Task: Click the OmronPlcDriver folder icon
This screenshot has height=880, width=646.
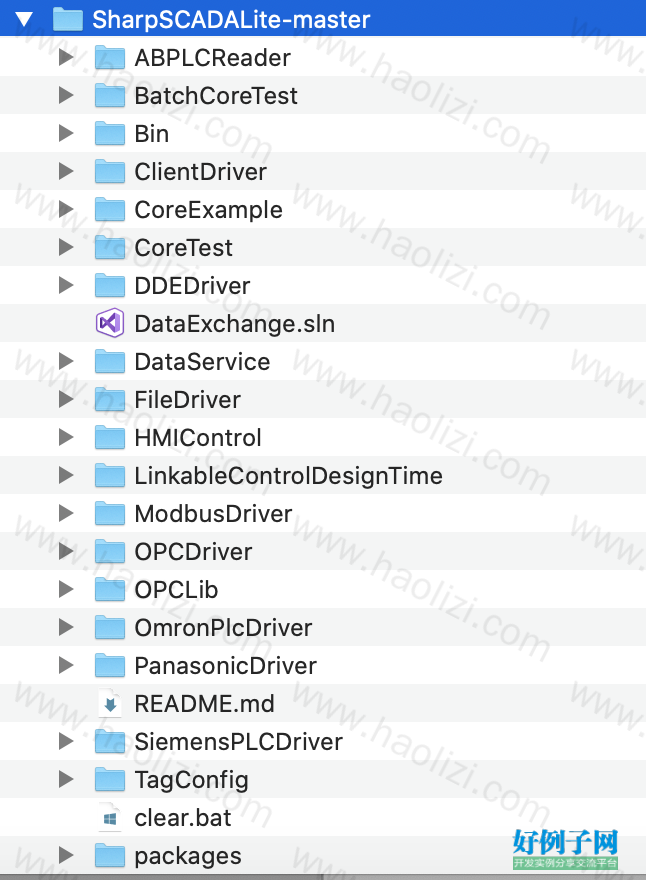Action: 110,627
